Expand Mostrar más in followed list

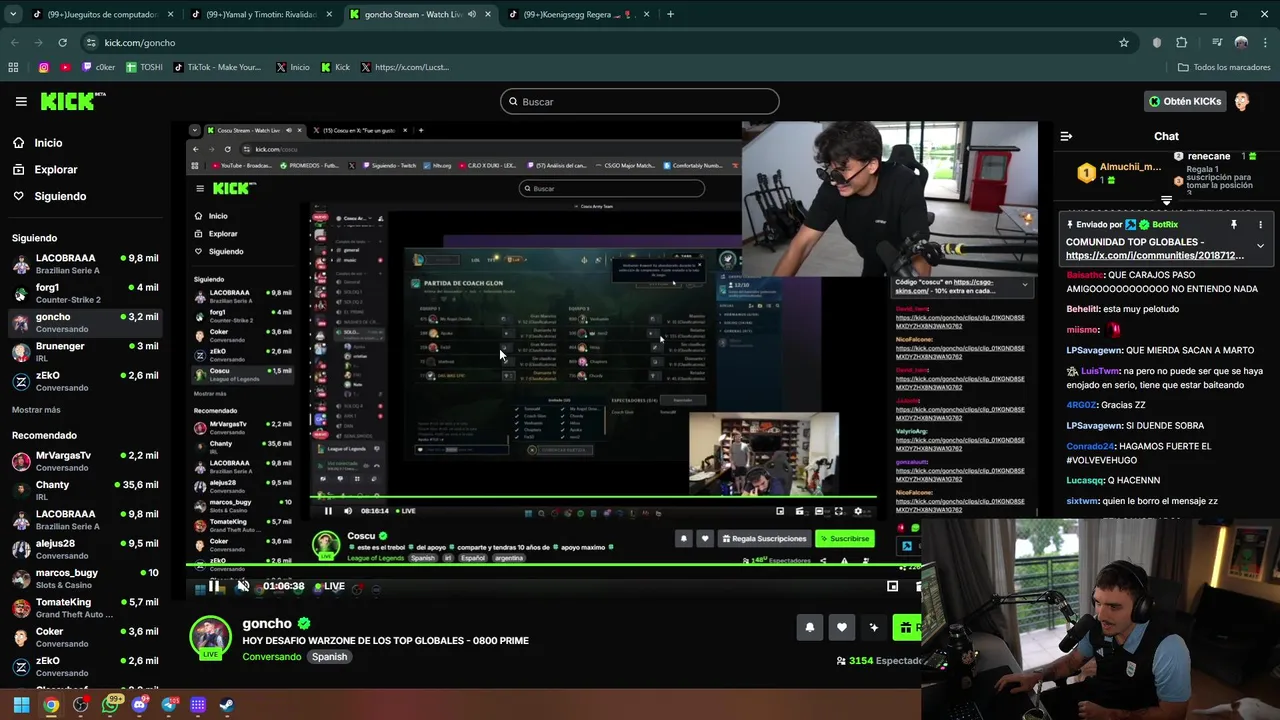pos(36,410)
